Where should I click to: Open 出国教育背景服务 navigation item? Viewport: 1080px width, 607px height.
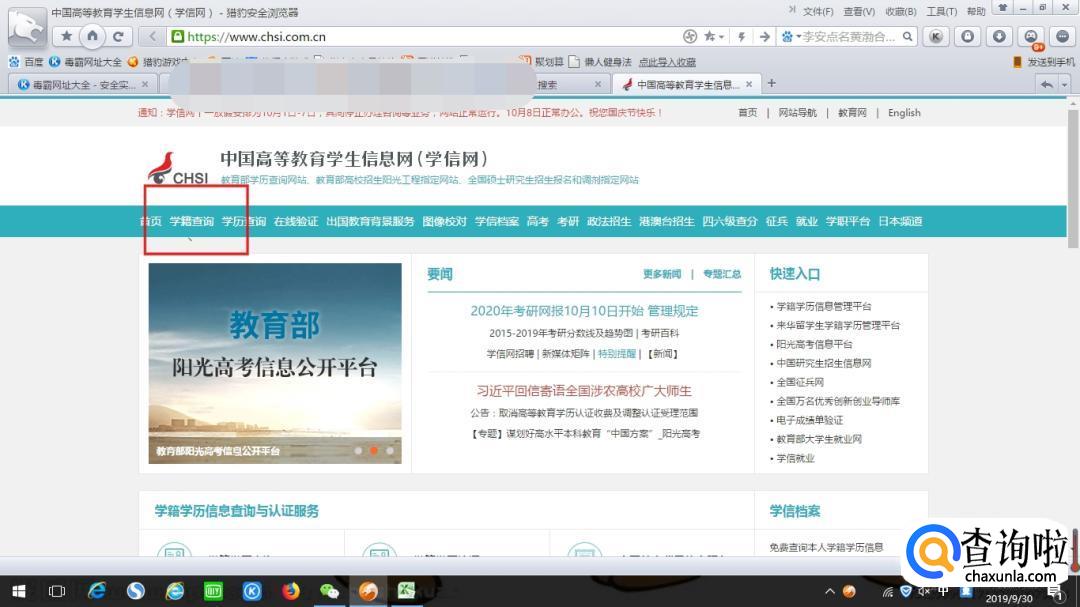point(370,221)
